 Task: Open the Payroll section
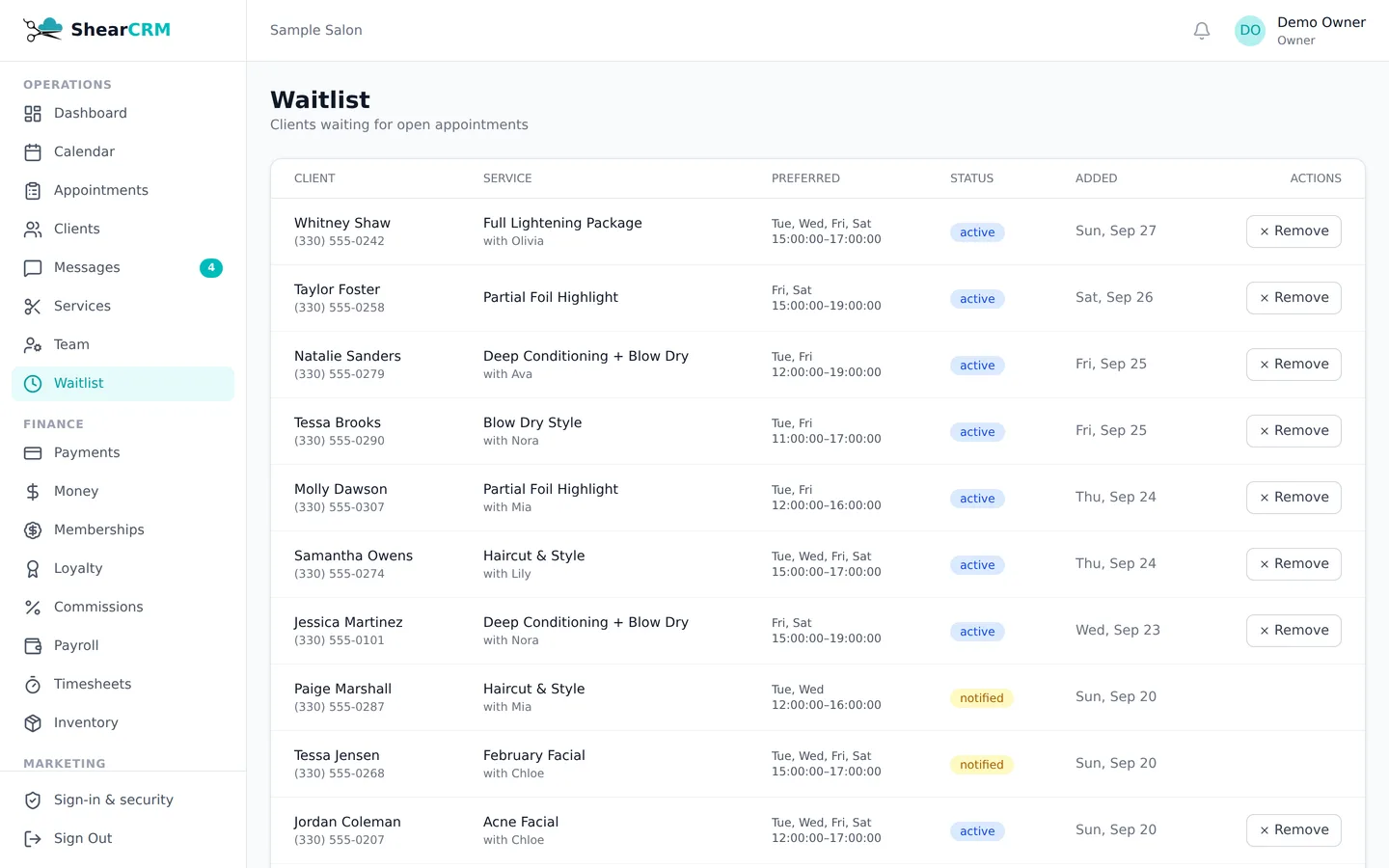coord(123,646)
